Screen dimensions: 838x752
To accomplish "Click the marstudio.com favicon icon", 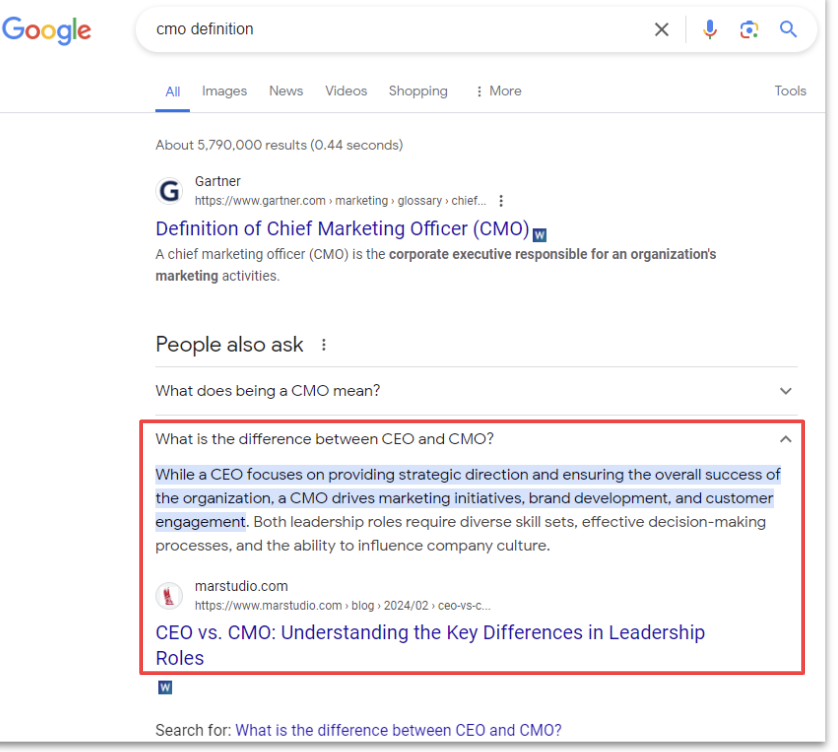I will point(169,595).
